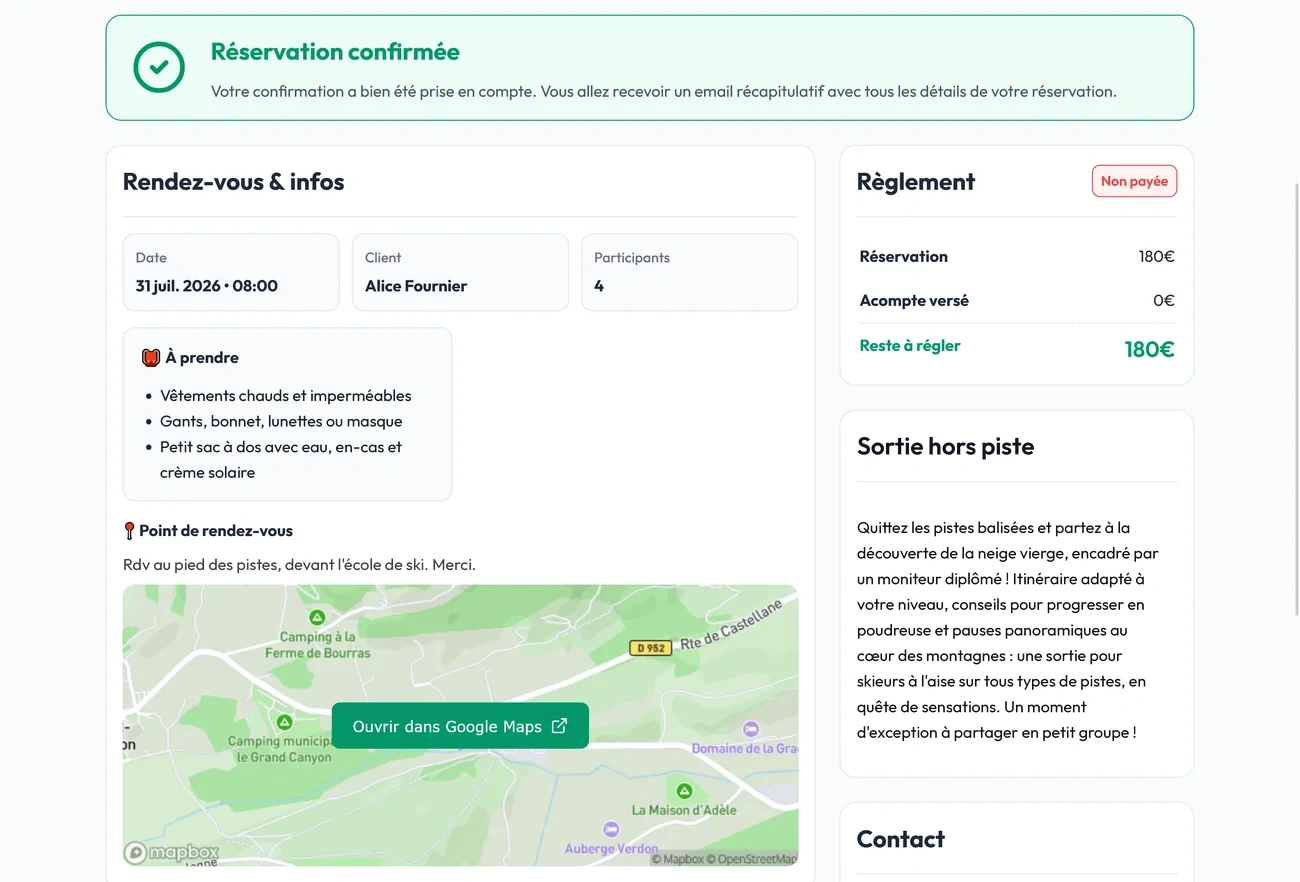The height and width of the screenshot is (882, 1300).
Task: Open the © OpenStreetMap attribution link
Action: click(x=752, y=859)
